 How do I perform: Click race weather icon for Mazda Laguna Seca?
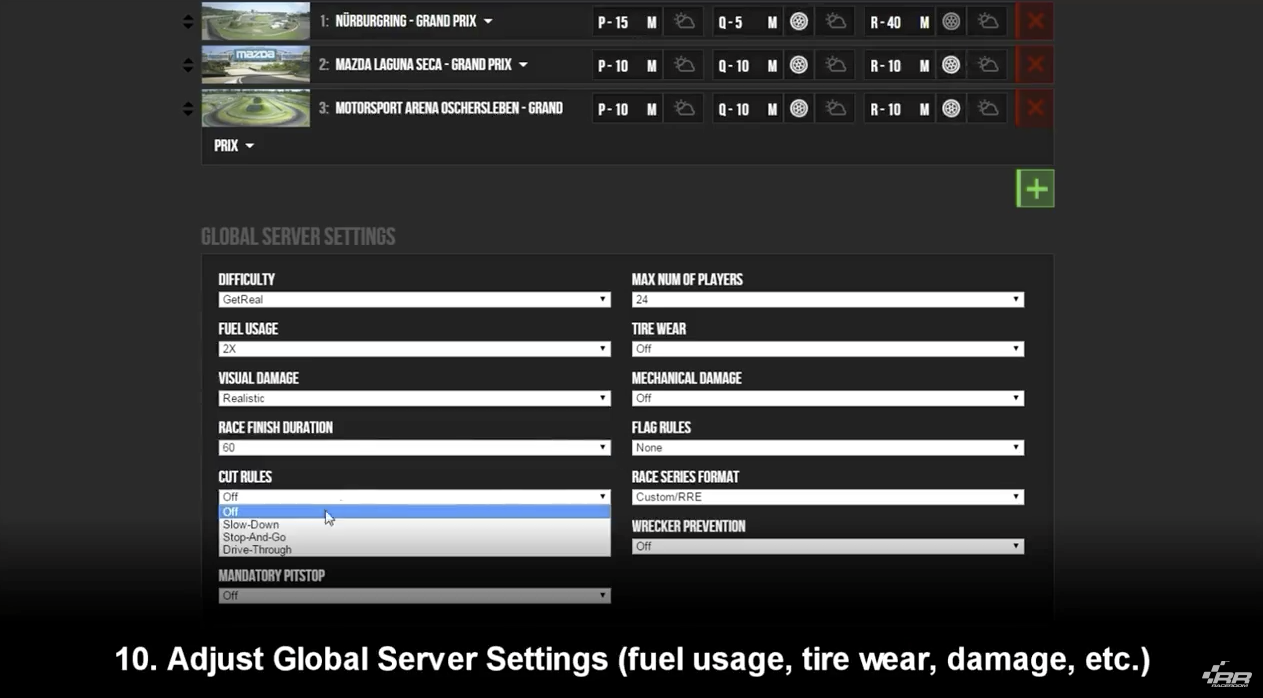pos(988,65)
